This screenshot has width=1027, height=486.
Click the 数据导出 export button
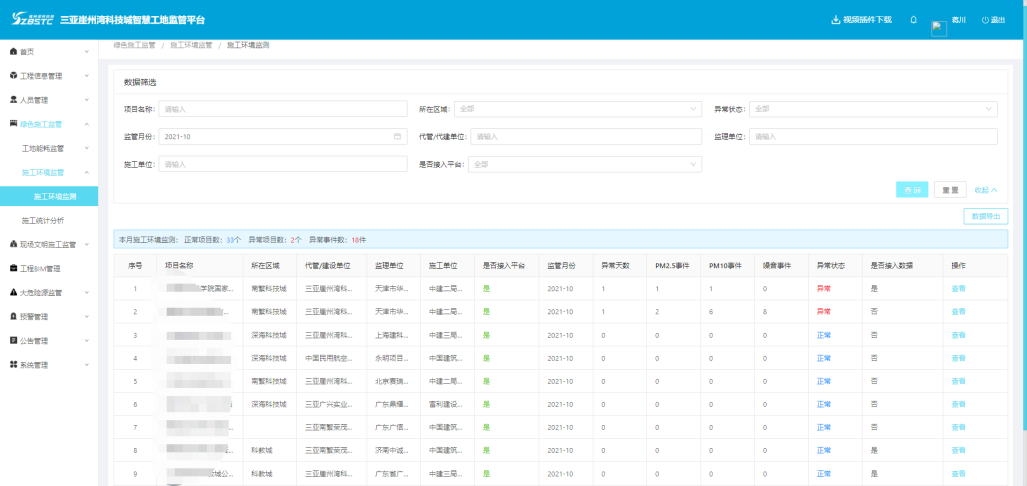coord(985,216)
